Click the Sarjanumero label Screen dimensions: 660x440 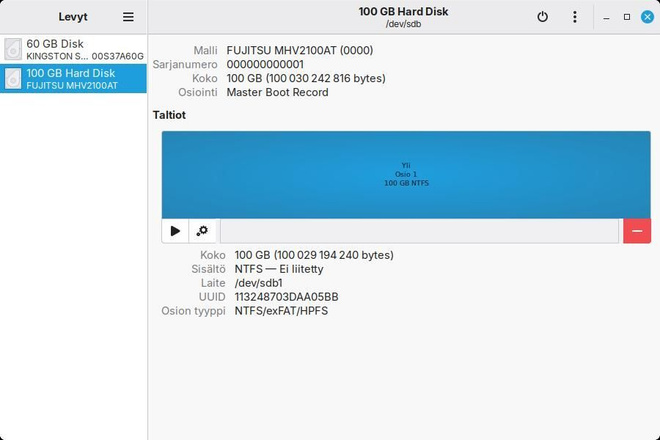[x=185, y=64]
